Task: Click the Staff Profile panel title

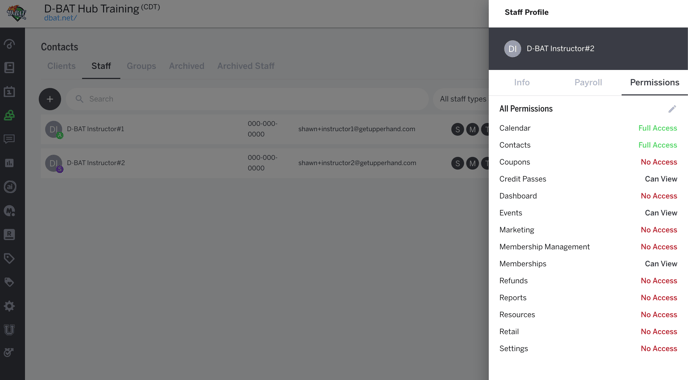Action: (526, 12)
